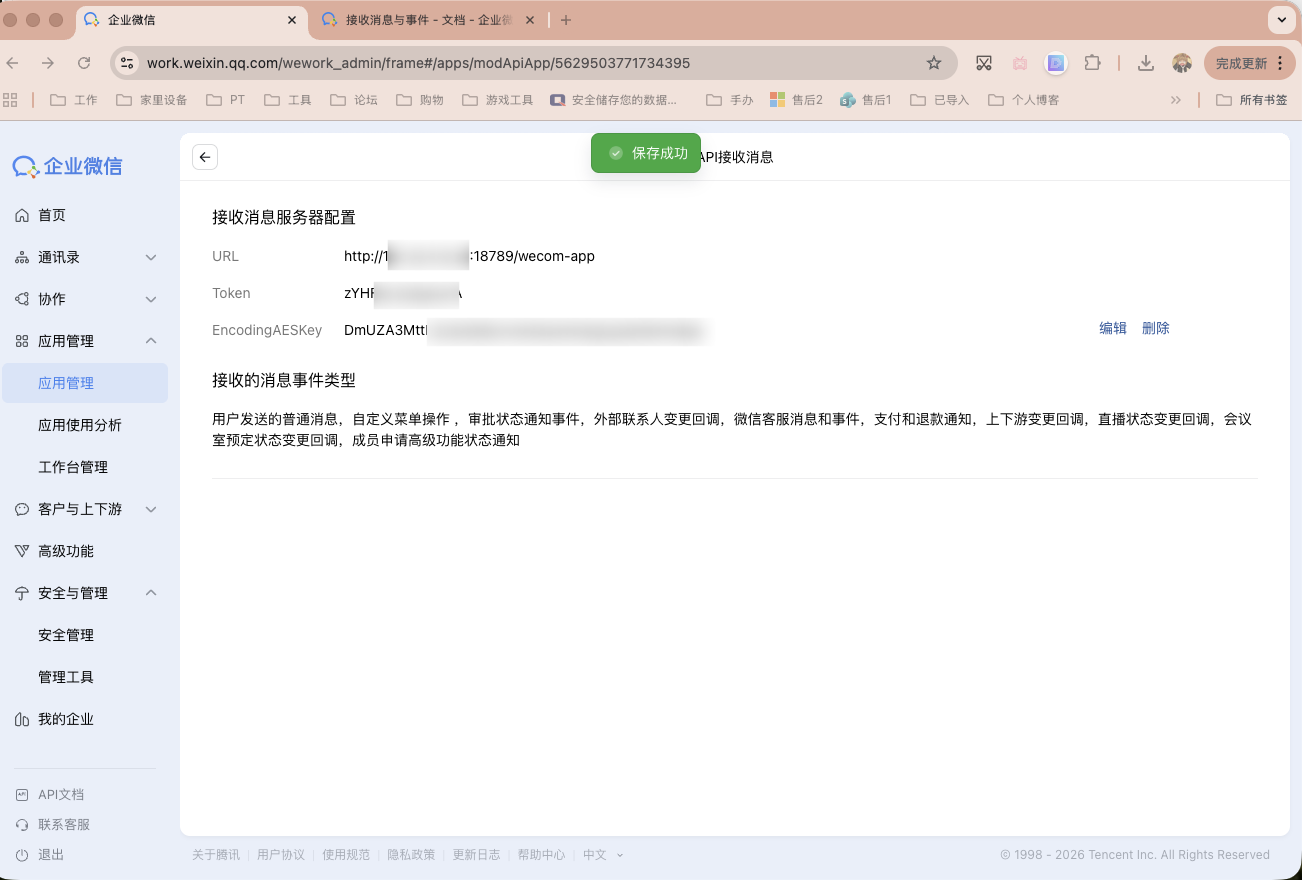This screenshot has height=880, width=1302.
Task: Expand the 通讯录 section chevron
Action: [x=151, y=257]
